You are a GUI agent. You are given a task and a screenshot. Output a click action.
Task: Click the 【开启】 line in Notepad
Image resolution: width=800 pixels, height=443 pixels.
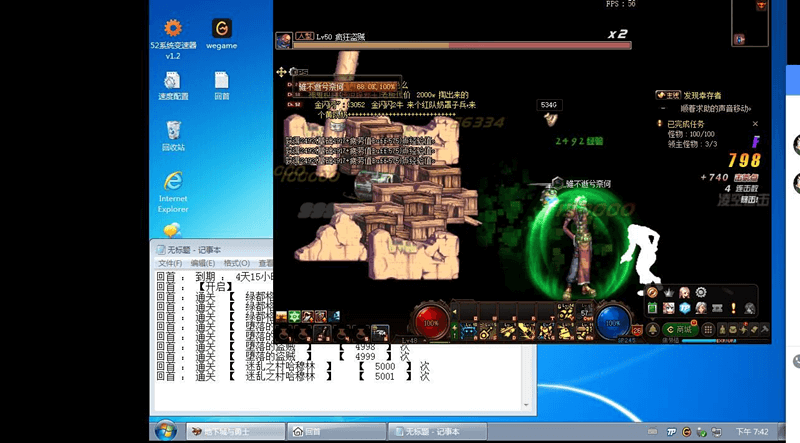click(x=216, y=287)
